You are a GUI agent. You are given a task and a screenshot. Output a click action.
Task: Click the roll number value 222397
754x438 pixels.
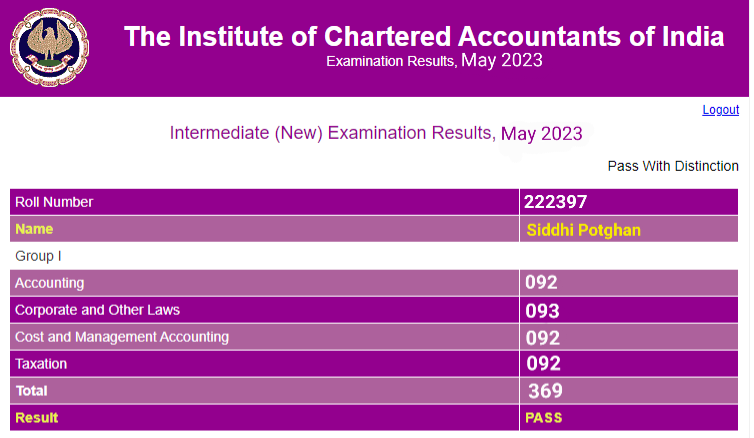pyautogui.click(x=555, y=202)
